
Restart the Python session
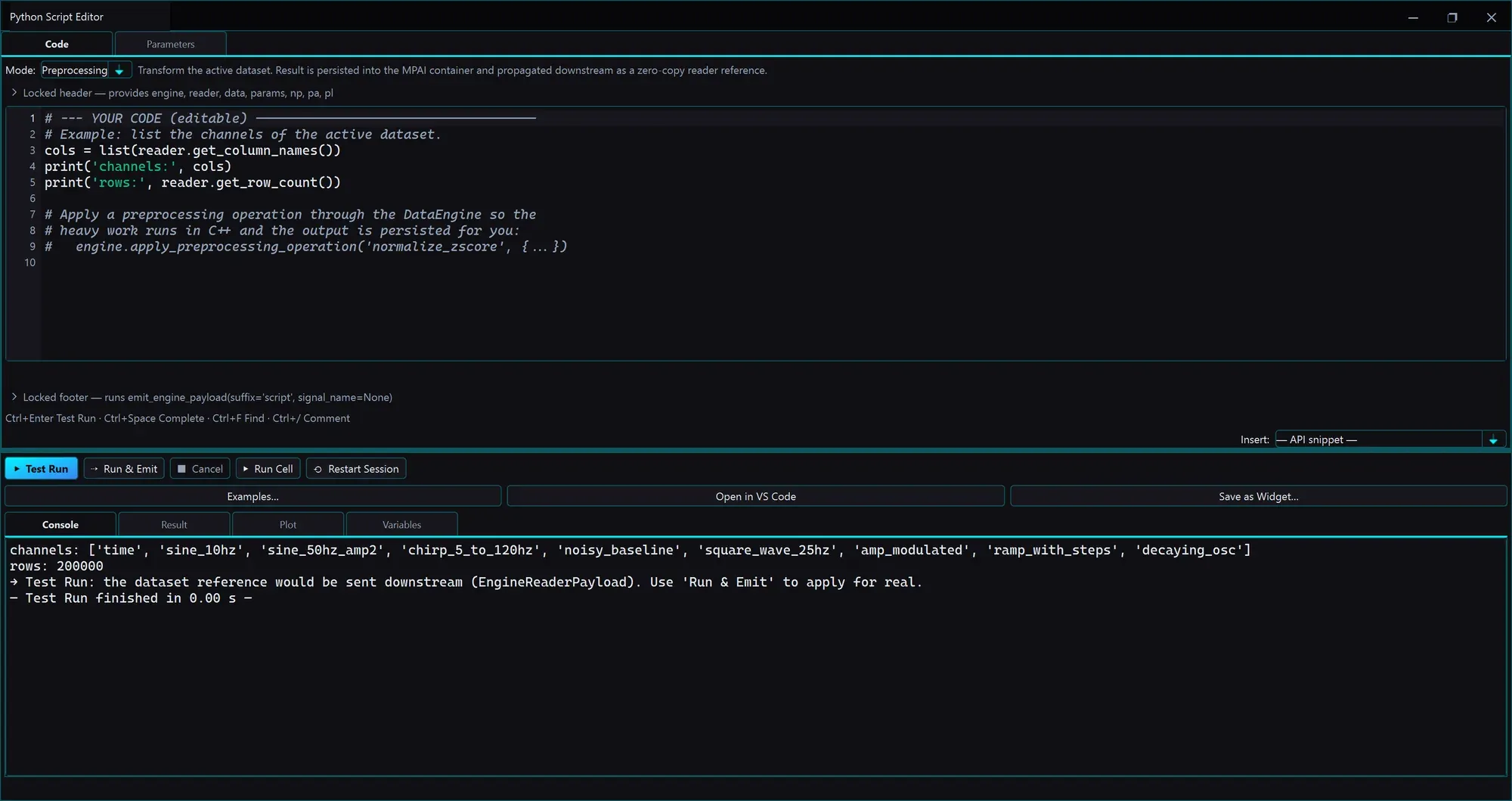pos(356,469)
